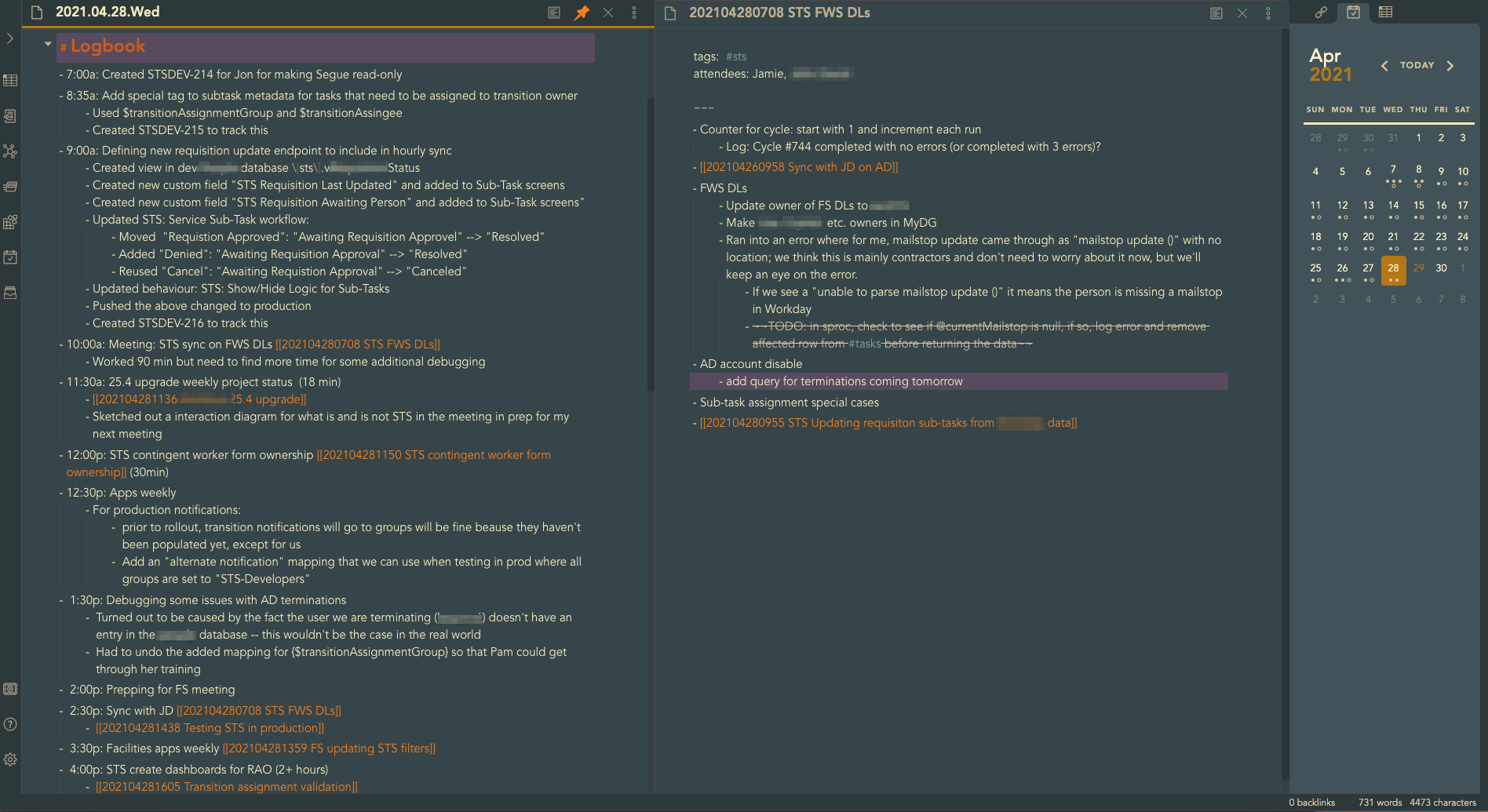This screenshot has height=812, width=1488.
Task: Switch to the backlinks link tab
Action: pyautogui.click(x=1319, y=13)
